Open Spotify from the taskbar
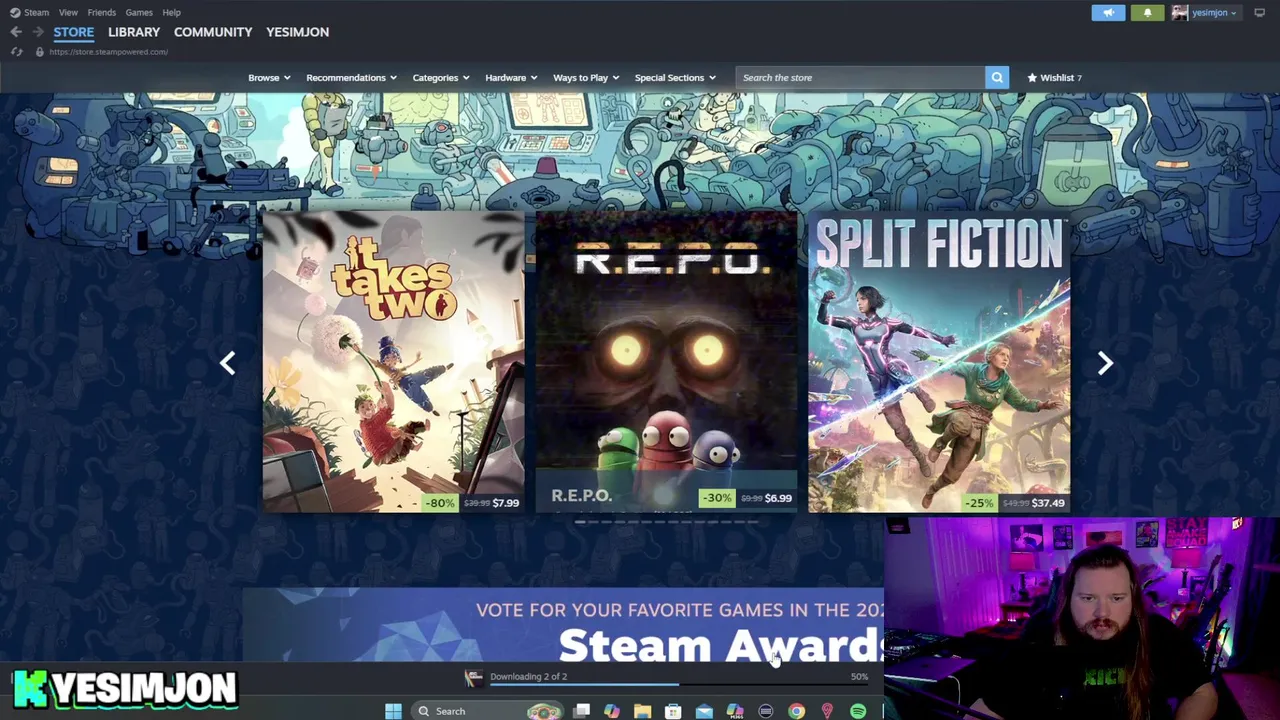 (858, 711)
